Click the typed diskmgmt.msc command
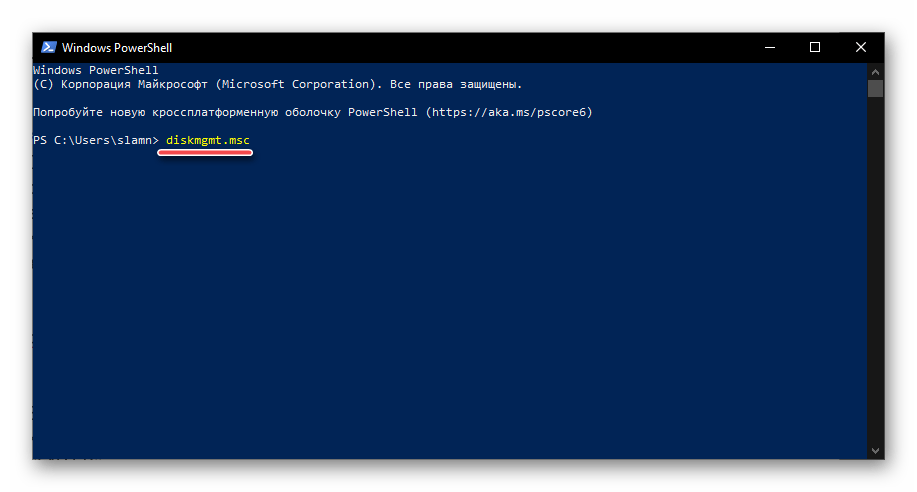The image size is (917, 492). click(x=207, y=141)
